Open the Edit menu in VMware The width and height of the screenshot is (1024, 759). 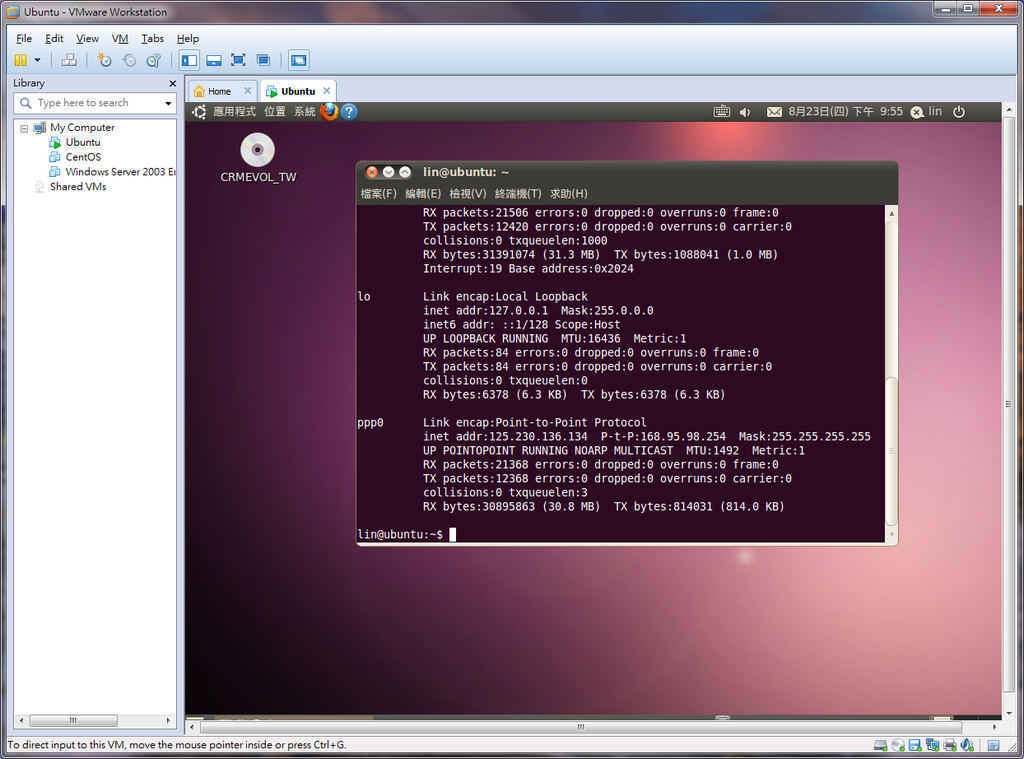(54, 39)
